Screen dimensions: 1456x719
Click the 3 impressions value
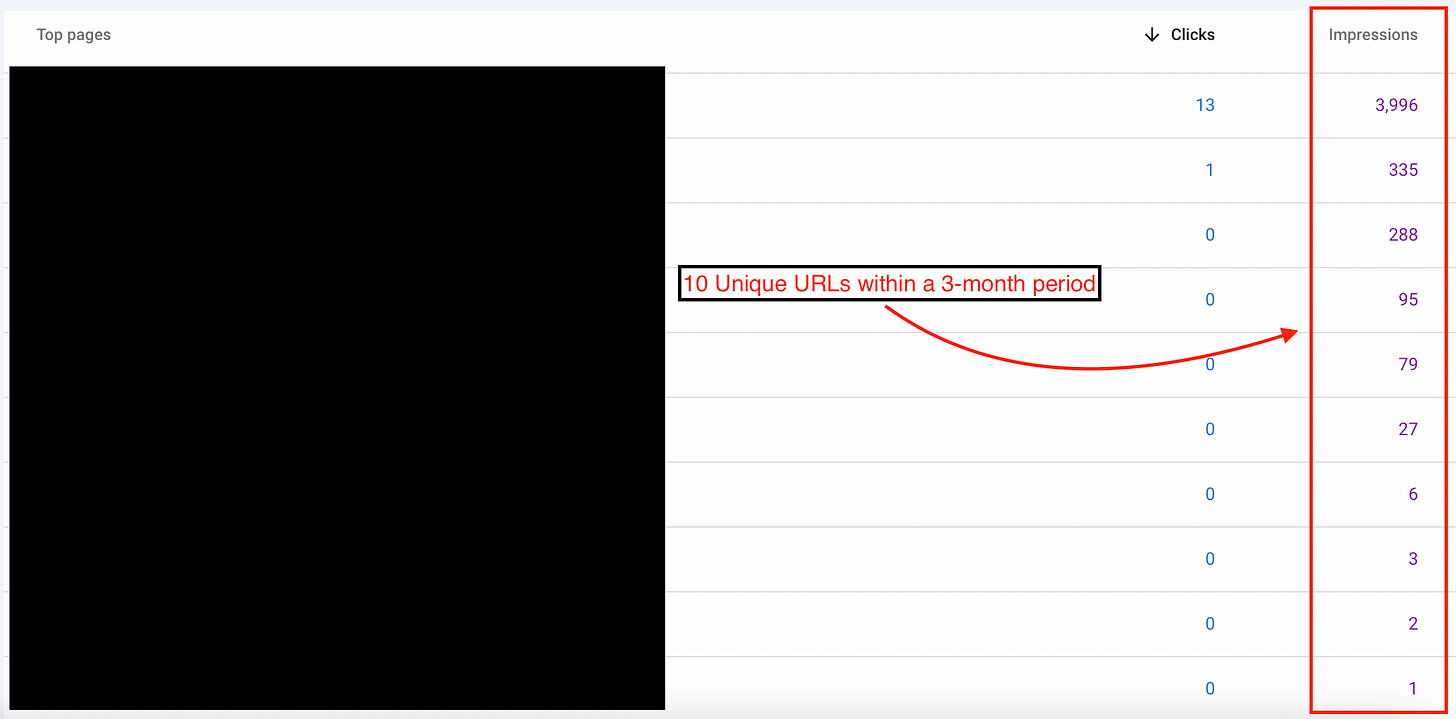(x=1413, y=559)
